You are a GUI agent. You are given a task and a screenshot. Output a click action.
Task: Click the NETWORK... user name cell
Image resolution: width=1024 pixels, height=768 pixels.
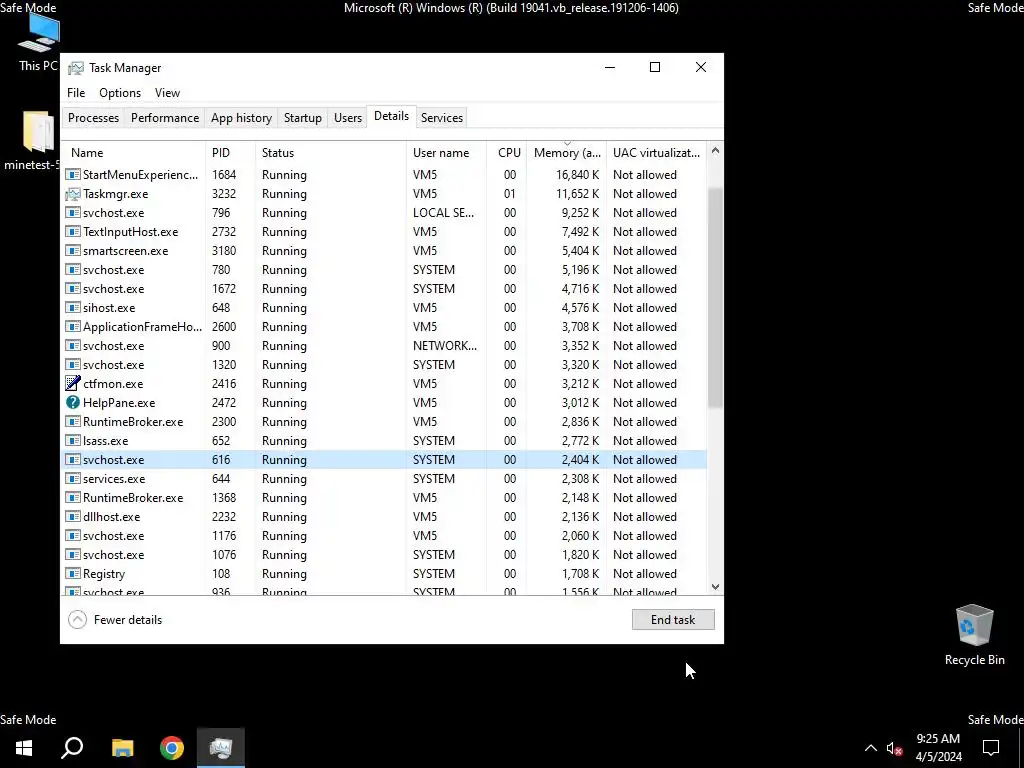(445, 346)
